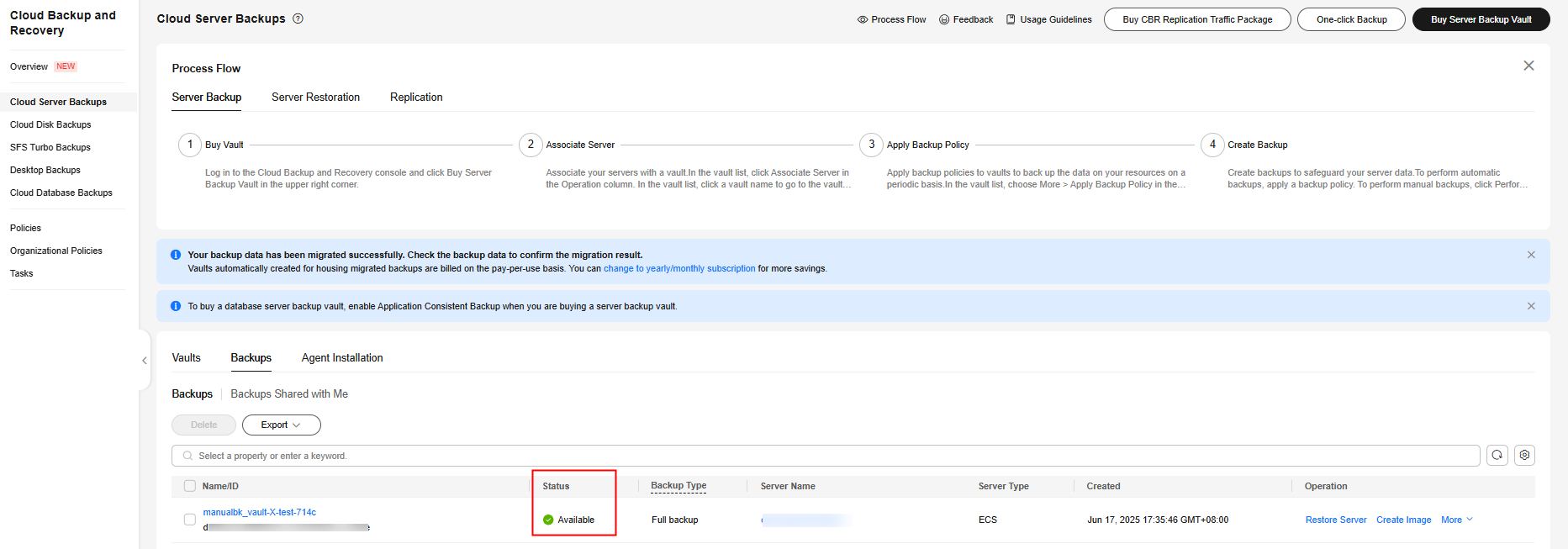Dismiss the backup data migrated notice

click(x=1531, y=255)
